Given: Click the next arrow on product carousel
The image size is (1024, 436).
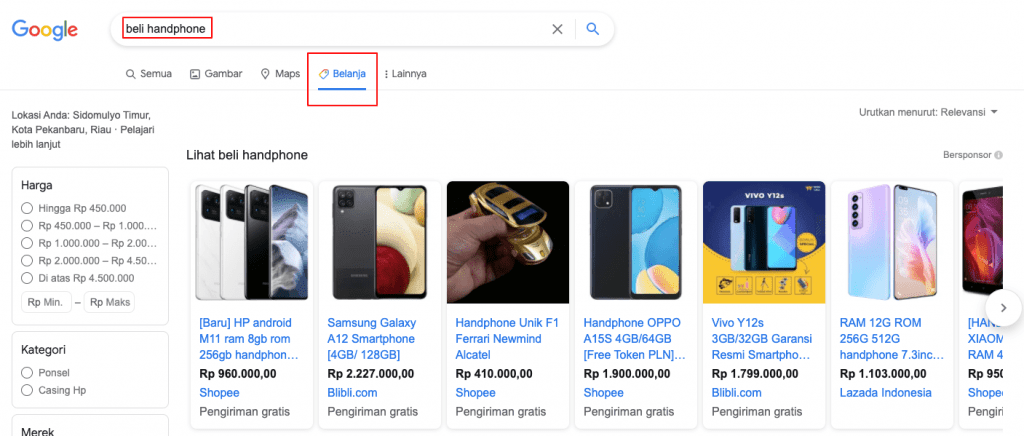Looking at the screenshot, I should tap(1002, 307).
